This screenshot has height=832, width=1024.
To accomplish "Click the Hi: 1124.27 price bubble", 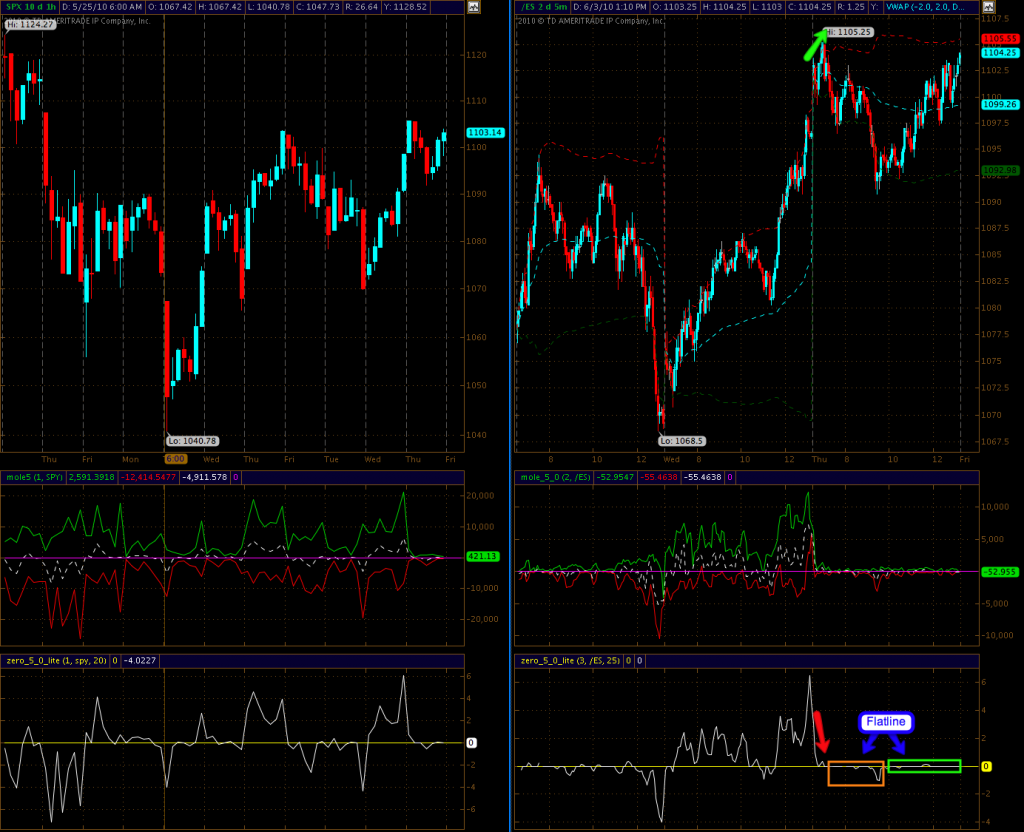I will click(31, 24).
